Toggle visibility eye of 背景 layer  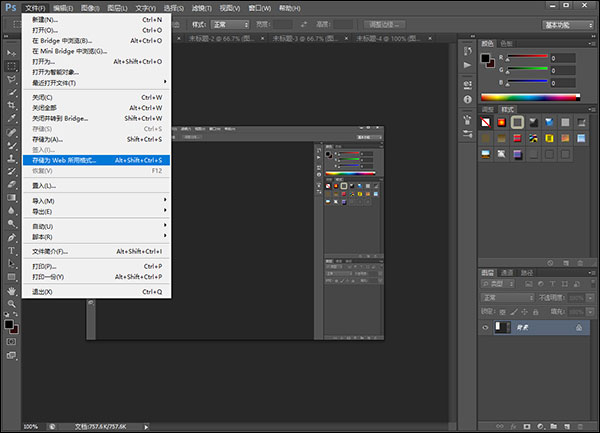pyautogui.click(x=486, y=327)
